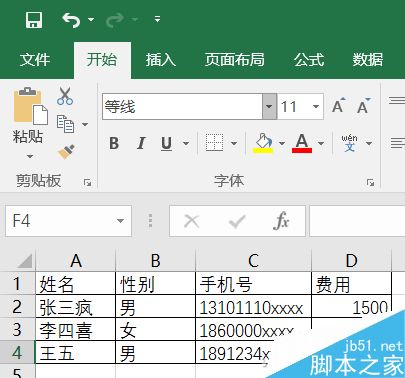The image size is (405, 378).
Task: Select column C header
Action: pyautogui.click(x=253, y=260)
